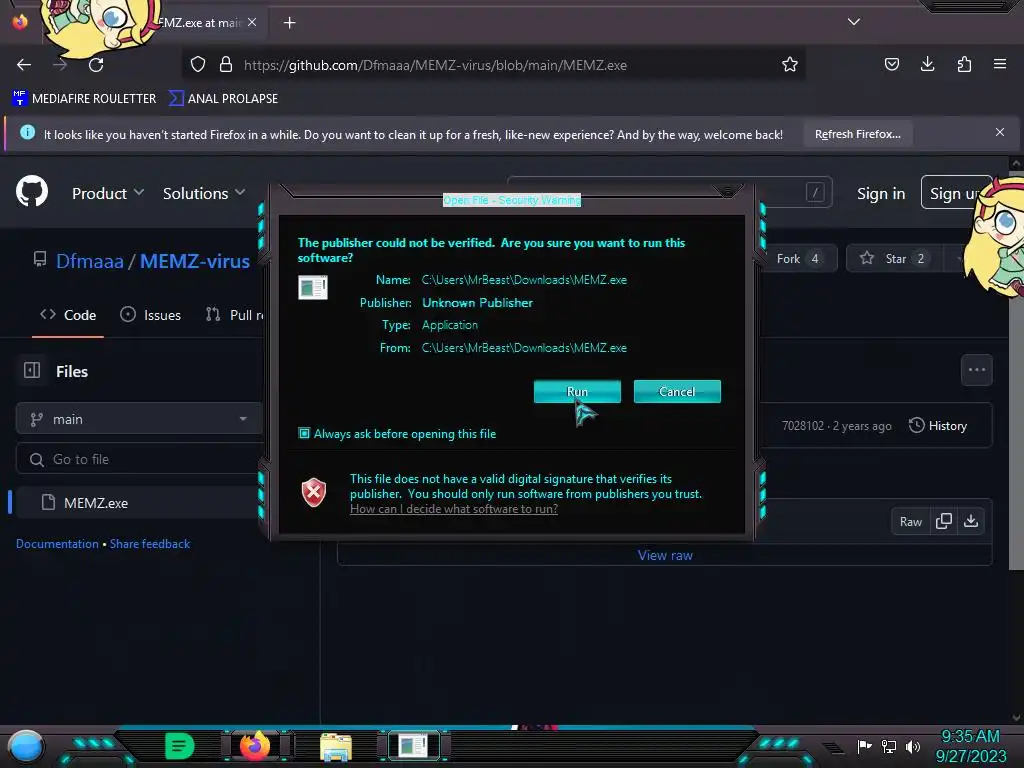
Task: Open a new tab with the plus button
Action: 289,23
